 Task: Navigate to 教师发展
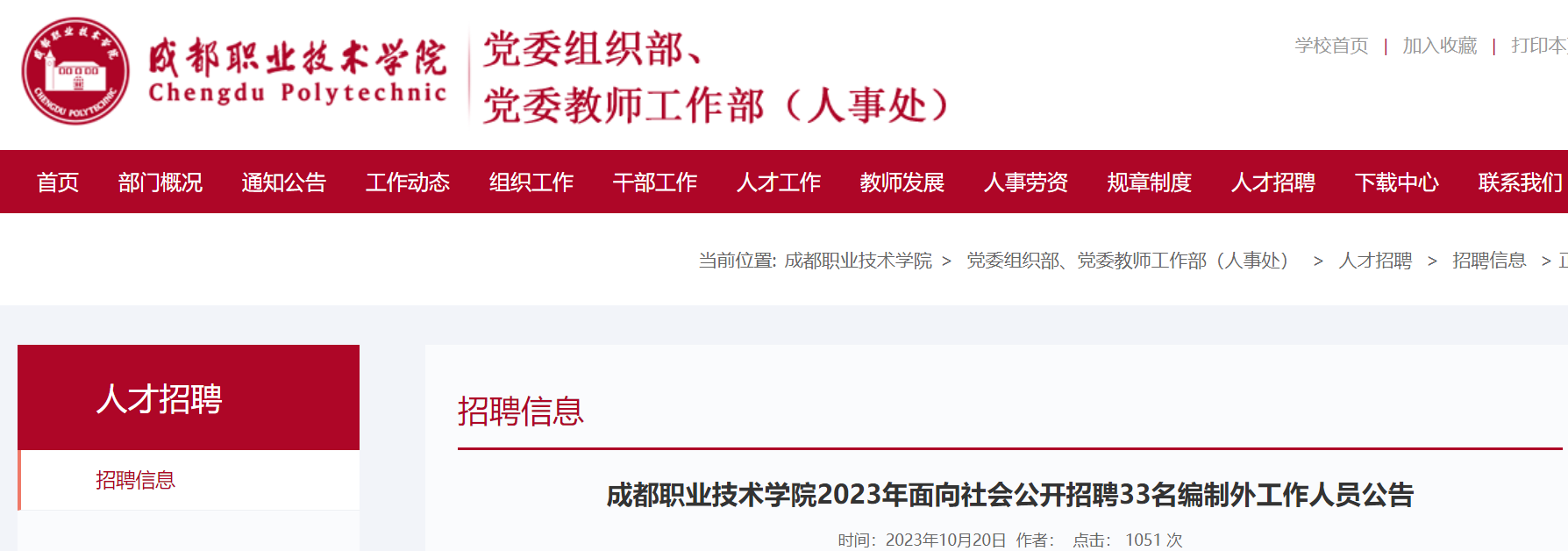(902, 182)
